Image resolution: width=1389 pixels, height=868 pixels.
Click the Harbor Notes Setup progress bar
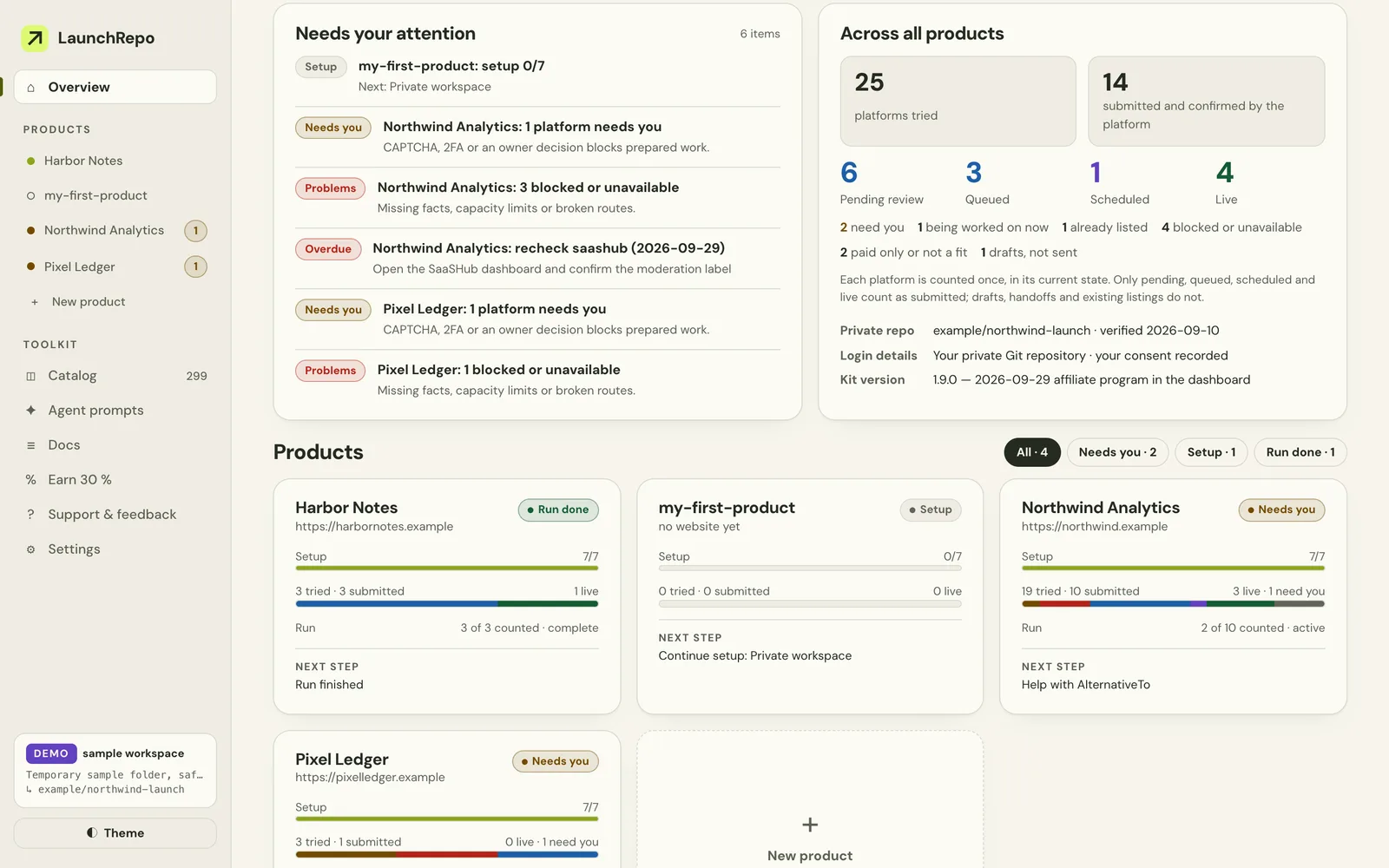point(447,569)
